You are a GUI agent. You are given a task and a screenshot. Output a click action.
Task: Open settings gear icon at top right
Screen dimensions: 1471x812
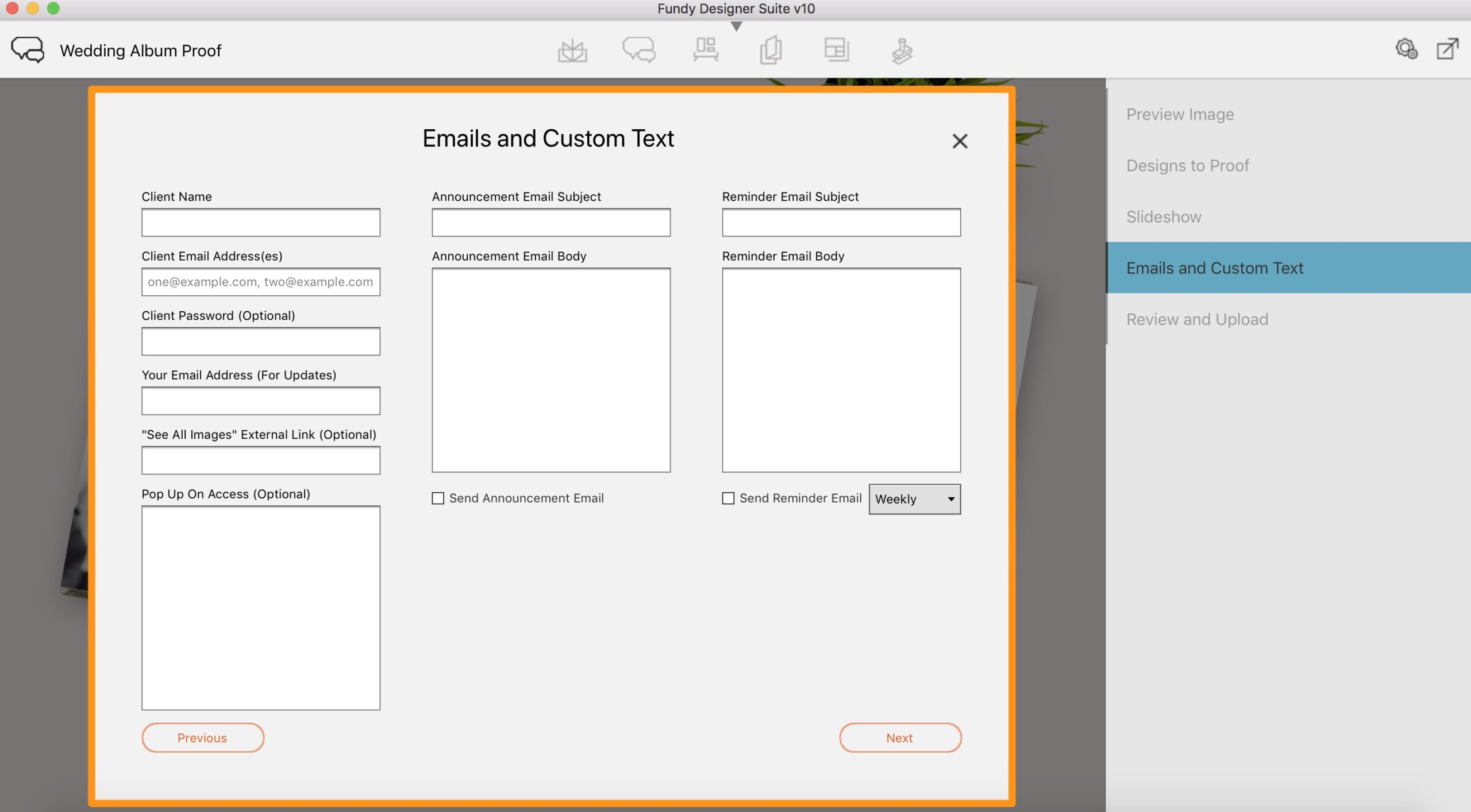click(x=1406, y=49)
